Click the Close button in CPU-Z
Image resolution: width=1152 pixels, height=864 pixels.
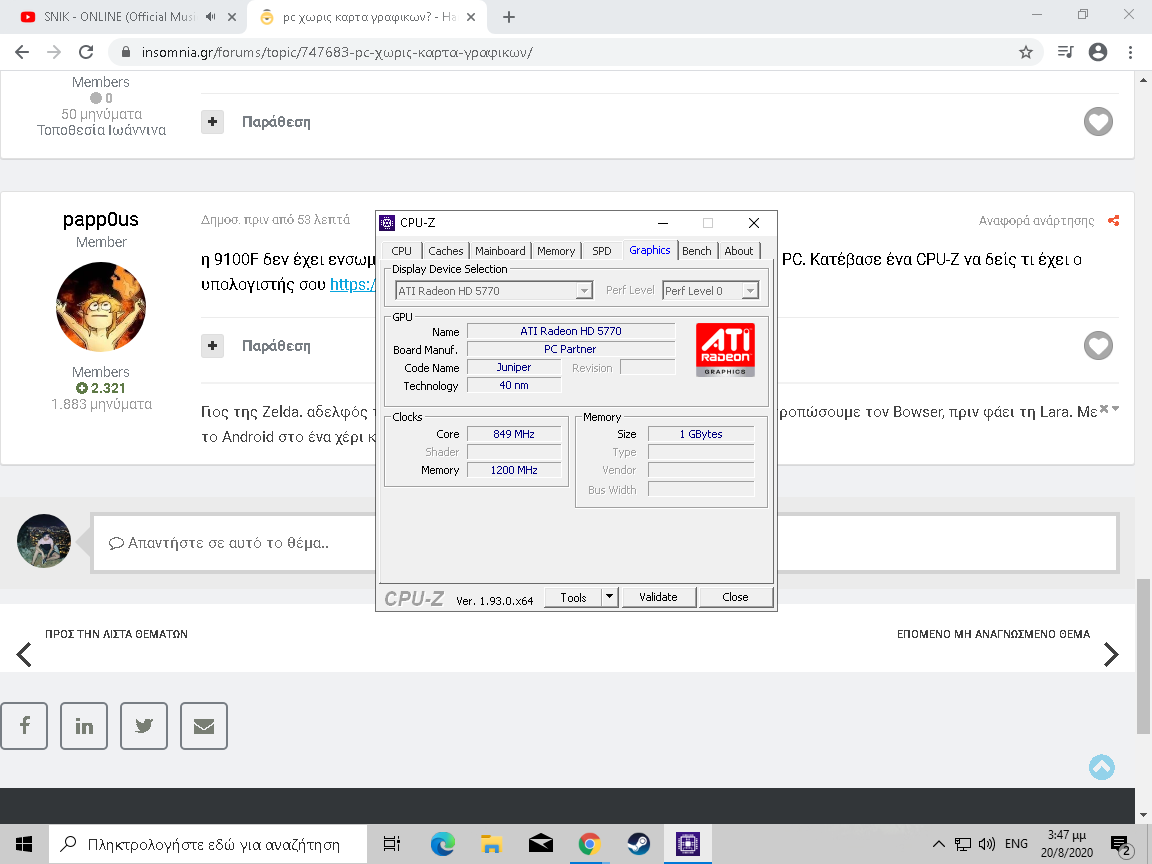coord(735,597)
